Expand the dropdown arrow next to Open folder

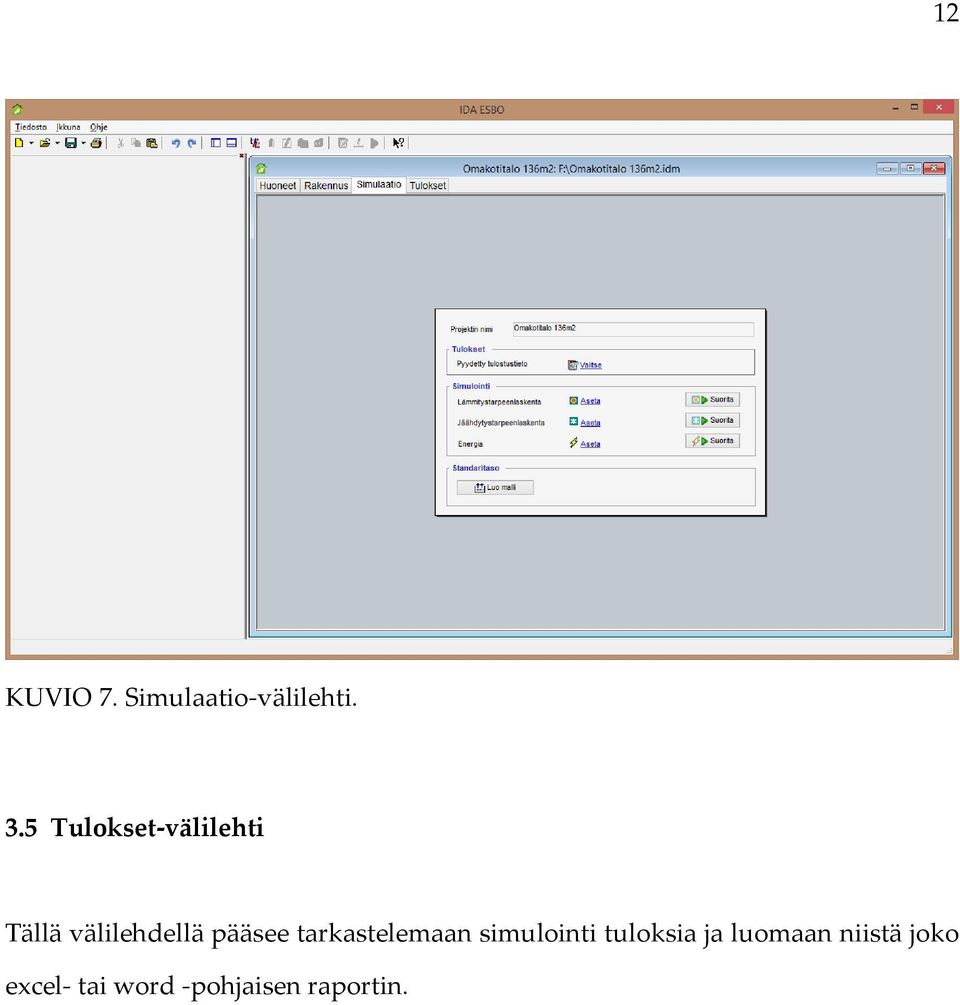(57, 143)
